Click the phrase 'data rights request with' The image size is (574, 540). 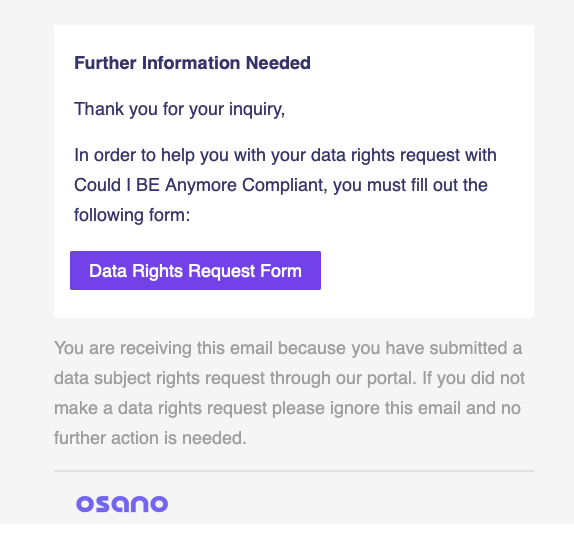(x=404, y=155)
